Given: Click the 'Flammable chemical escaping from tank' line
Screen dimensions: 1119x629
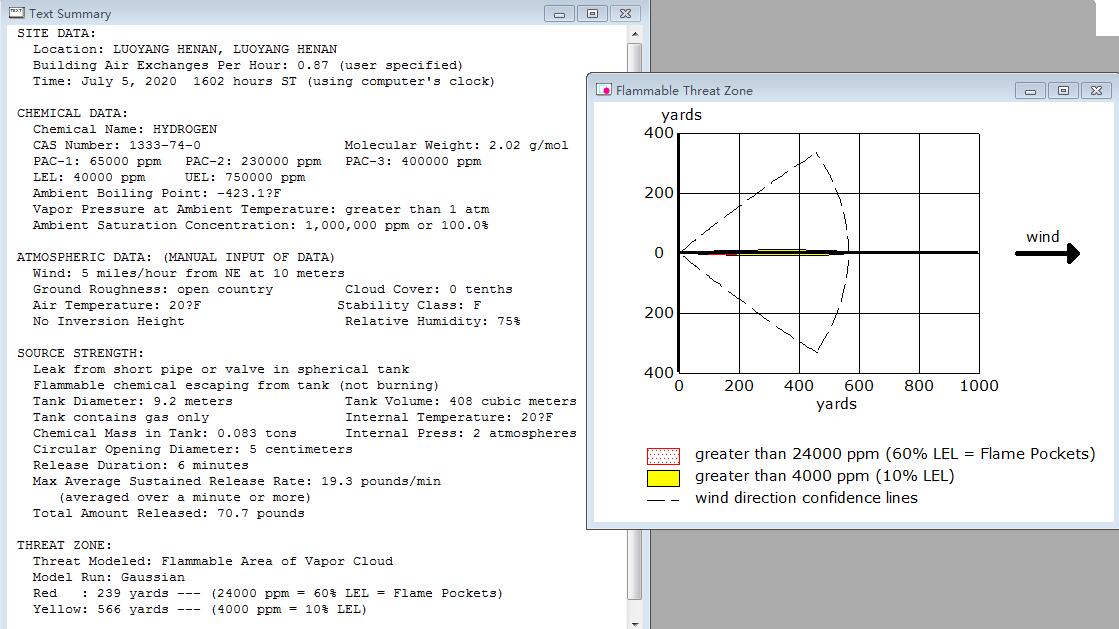Looking at the screenshot, I should pyautogui.click(x=236, y=385).
